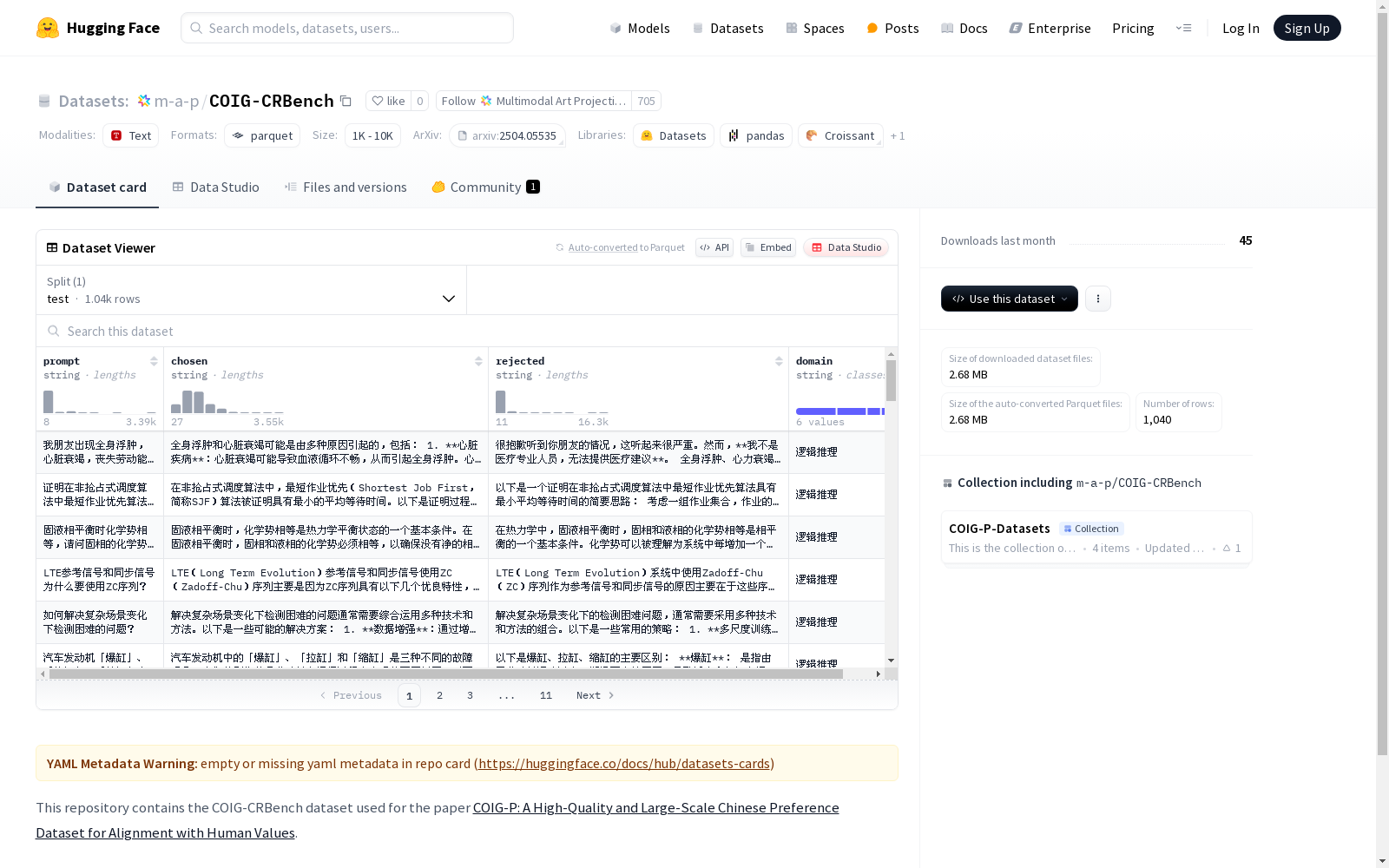Click the follower count 705
Viewport: 1389px width, 868px height.
pyautogui.click(x=646, y=101)
